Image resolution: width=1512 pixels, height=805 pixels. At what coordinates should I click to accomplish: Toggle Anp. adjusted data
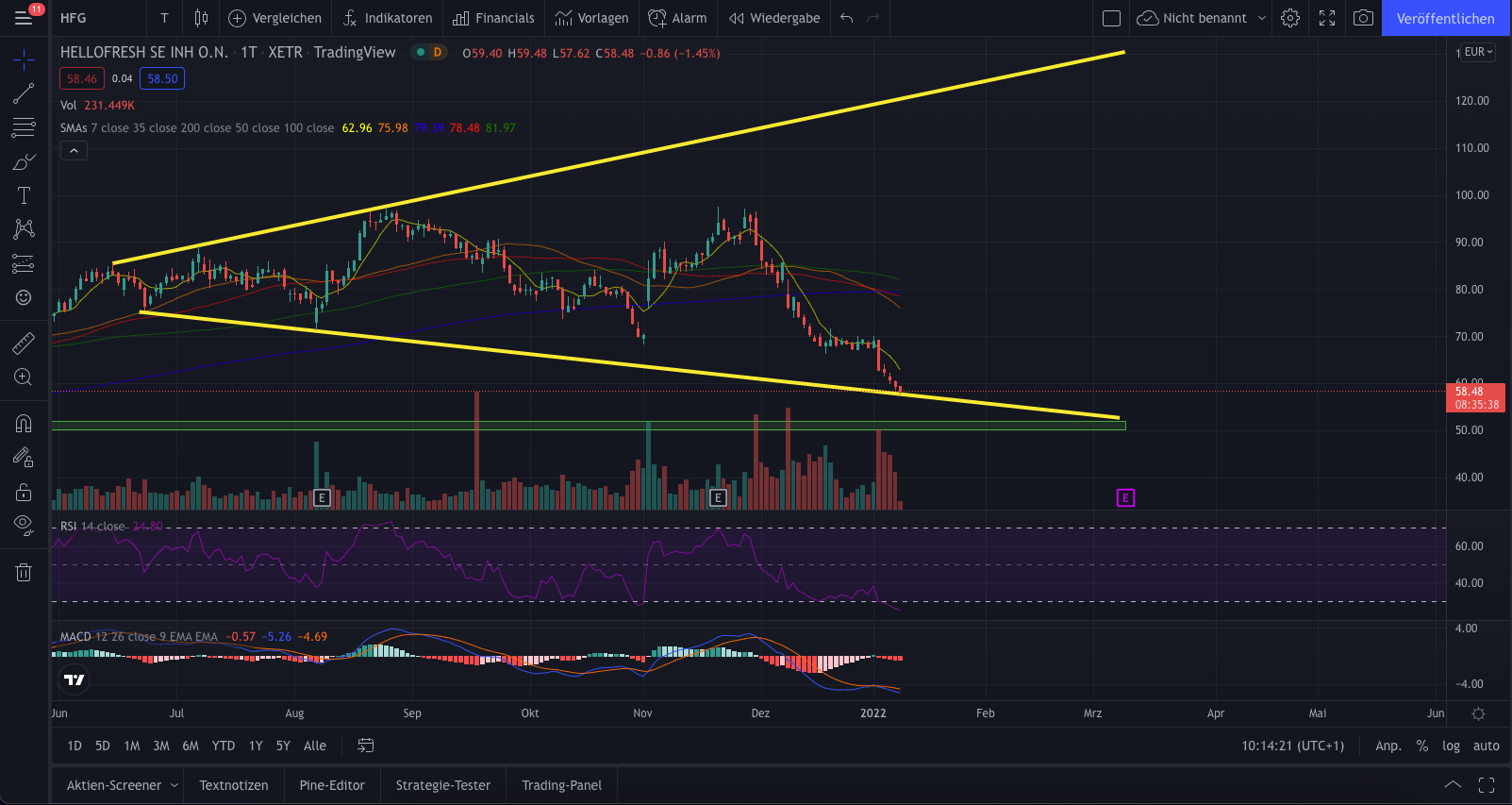(1388, 746)
